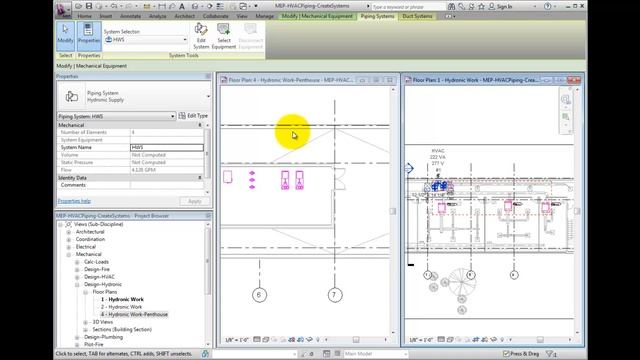The width and height of the screenshot is (640, 360).
Task: Click the Comments value field in Properties
Action: [167, 185]
